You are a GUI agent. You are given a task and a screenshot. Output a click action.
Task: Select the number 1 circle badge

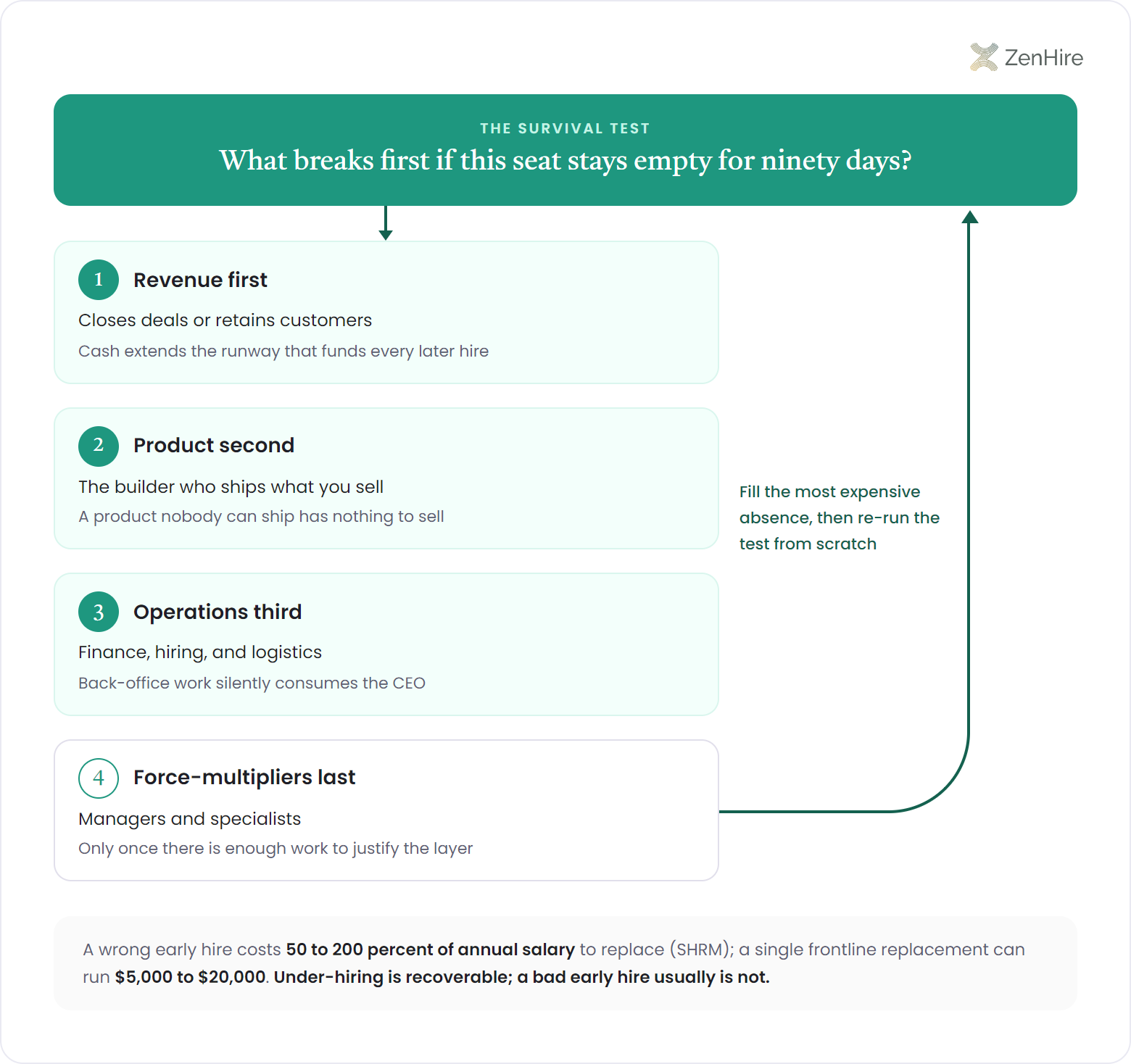pyautogui.click(x=99, y=280)
